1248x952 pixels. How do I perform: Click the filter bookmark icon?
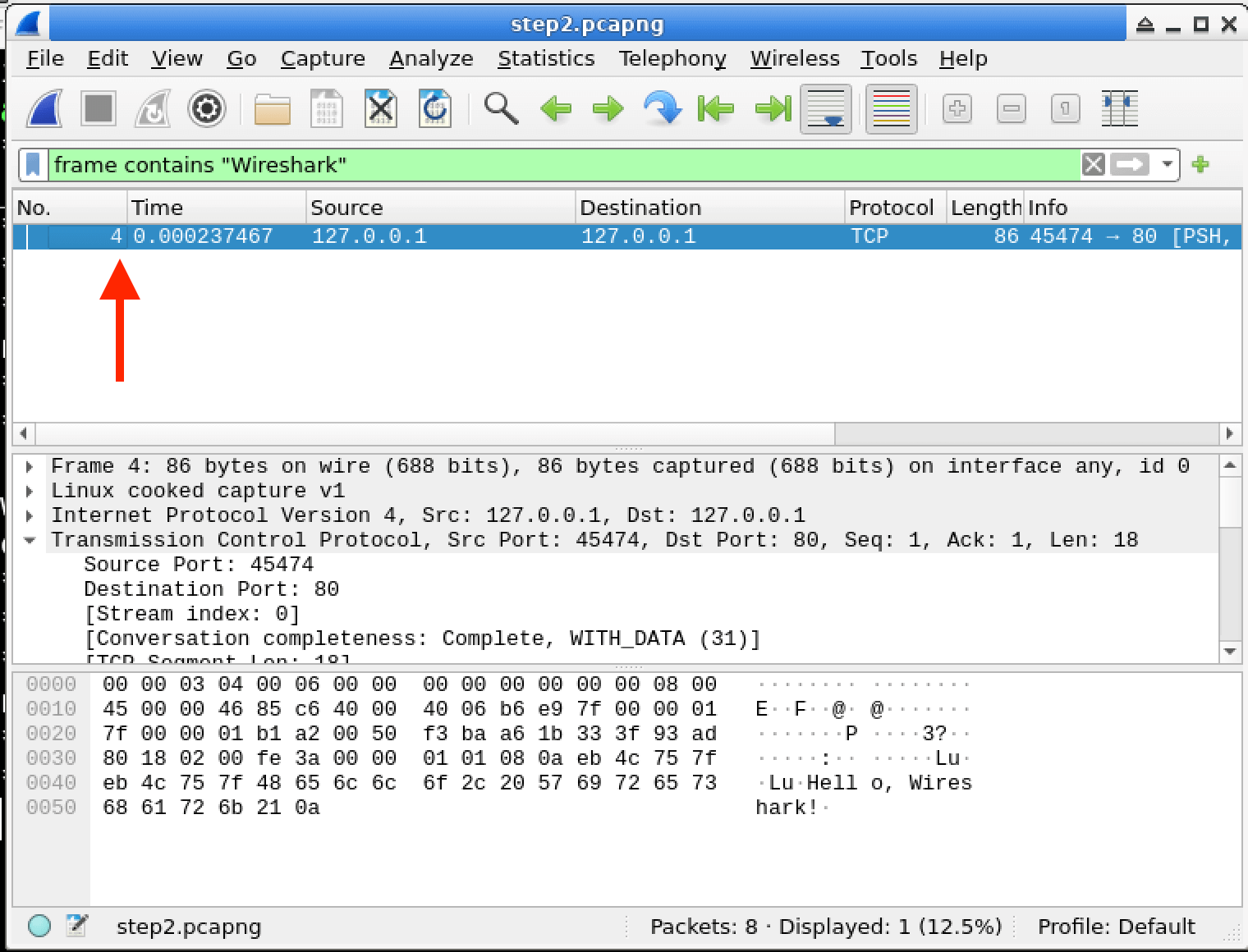[33, 165]
